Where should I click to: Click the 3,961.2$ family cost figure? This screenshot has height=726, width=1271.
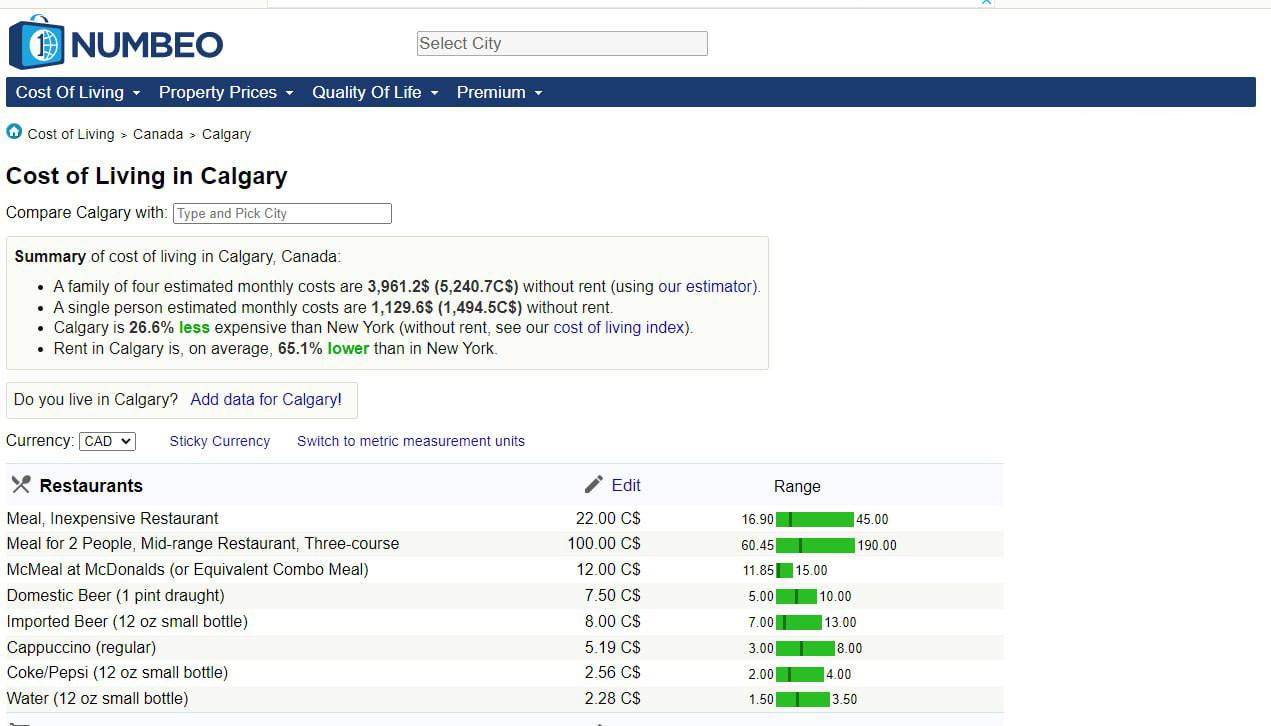coord(399,286)
